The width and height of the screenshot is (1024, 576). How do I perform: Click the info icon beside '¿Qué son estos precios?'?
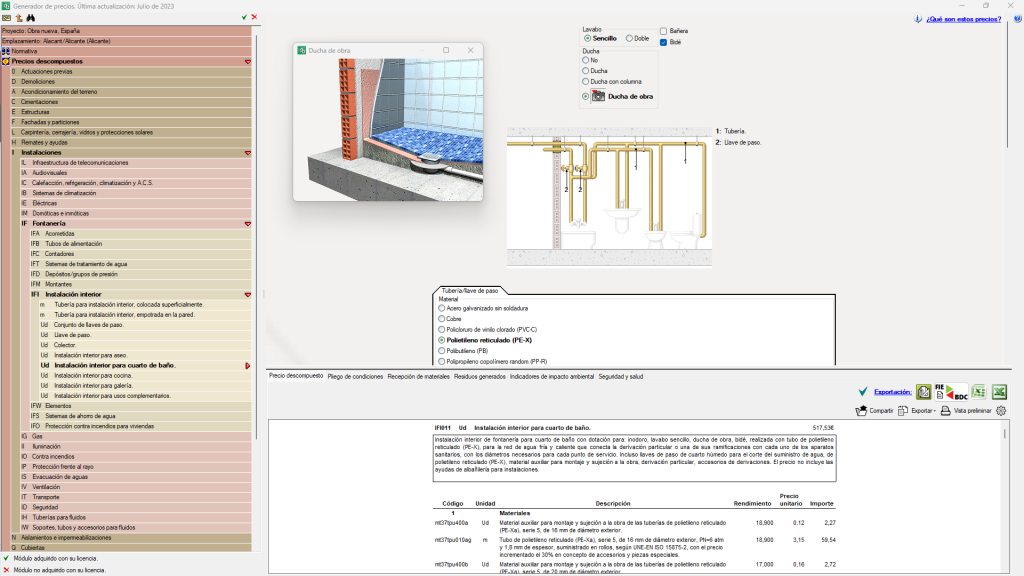coord(918,19)
